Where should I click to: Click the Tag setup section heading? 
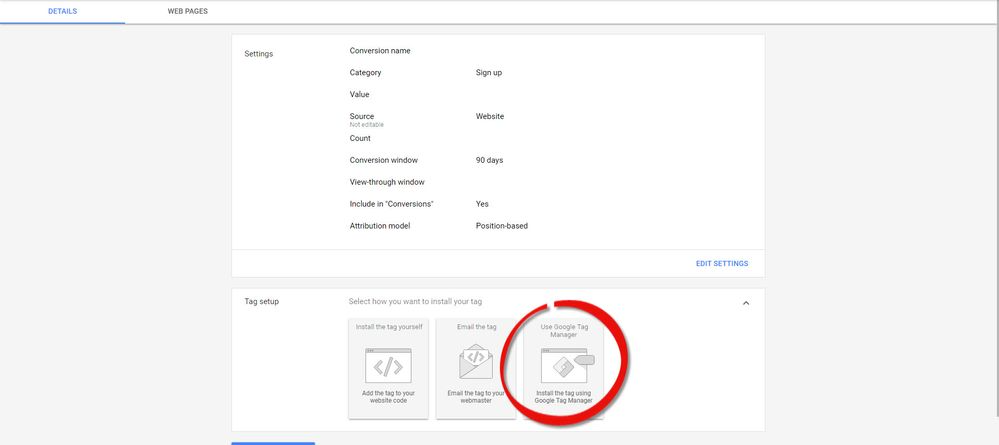point(261,302)
